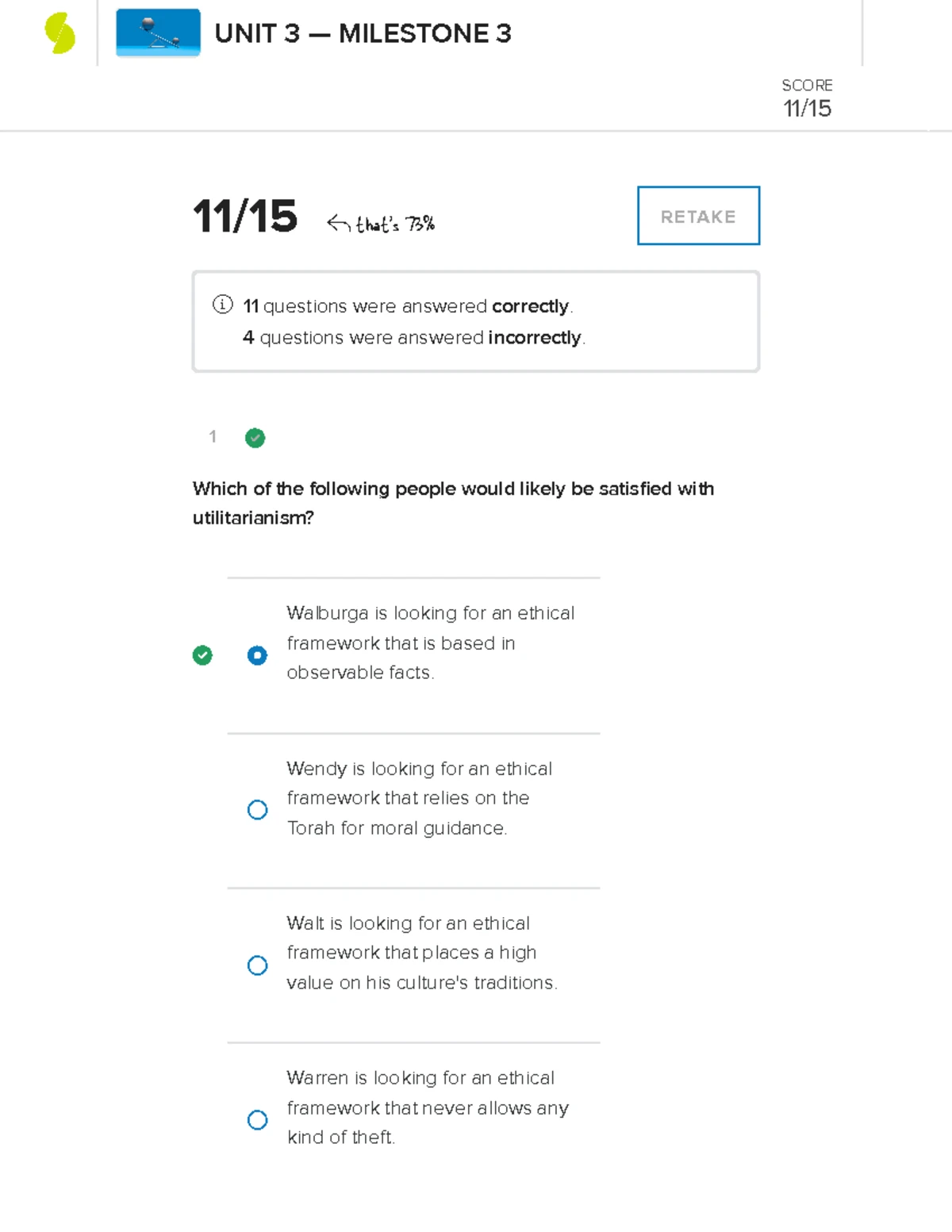Click the '4 questions answered incorrectly' text
The height and width of the screenshot is (1232, 952).
413,337
